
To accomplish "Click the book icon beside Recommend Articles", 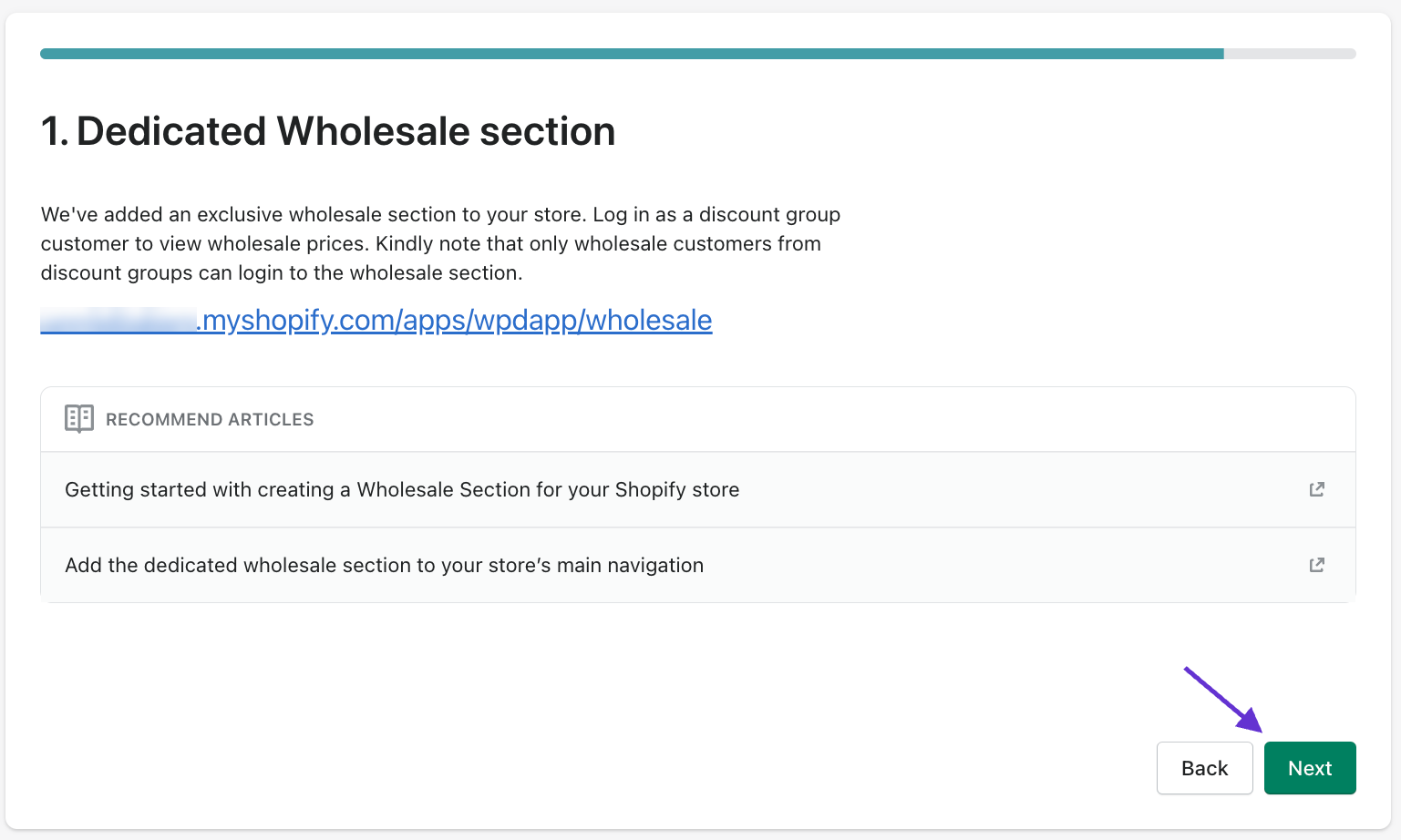I will pos(79,419).
